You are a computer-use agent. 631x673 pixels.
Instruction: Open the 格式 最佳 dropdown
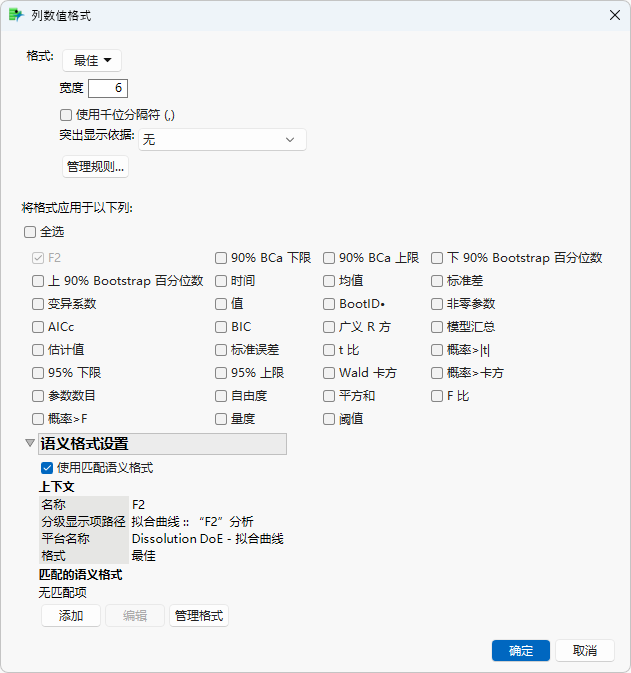92,60
